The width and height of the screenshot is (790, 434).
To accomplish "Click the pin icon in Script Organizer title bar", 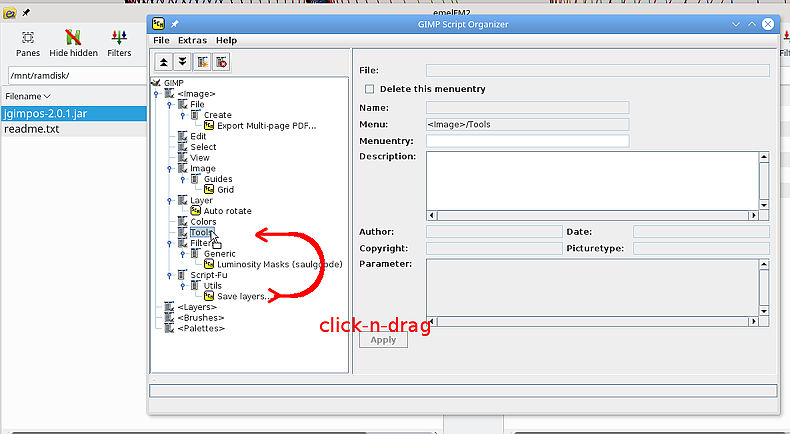I will coord(174,24).
